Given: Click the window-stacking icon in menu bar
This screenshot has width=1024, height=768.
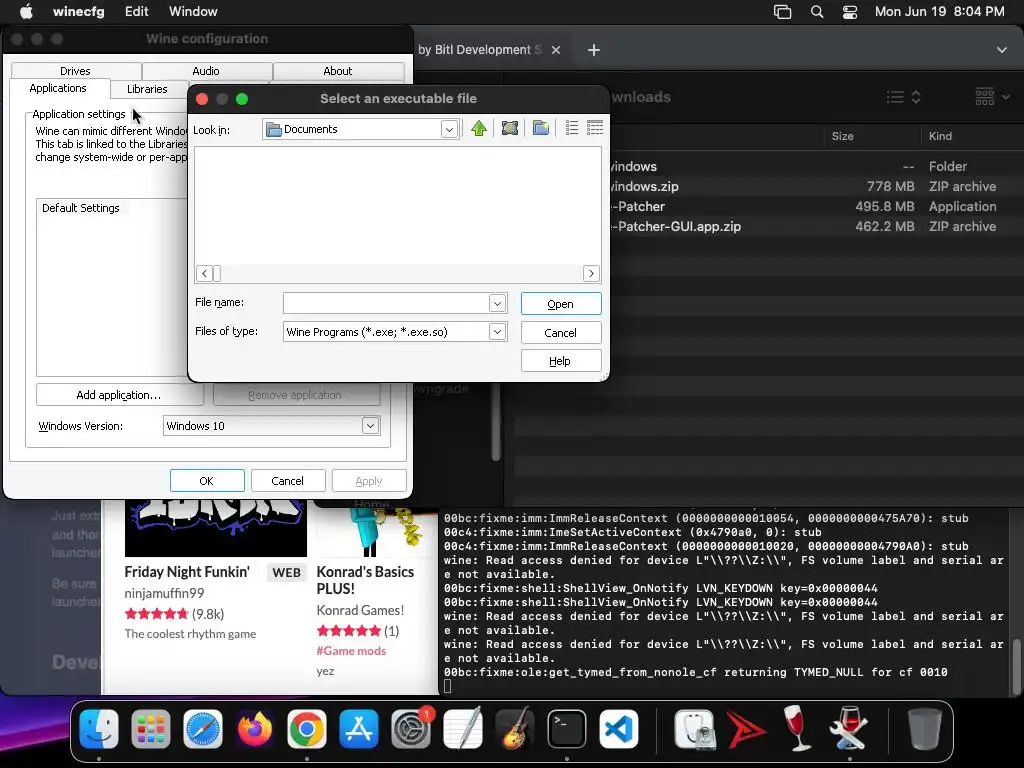Looking at the screenshot, I should click(782, 12).
